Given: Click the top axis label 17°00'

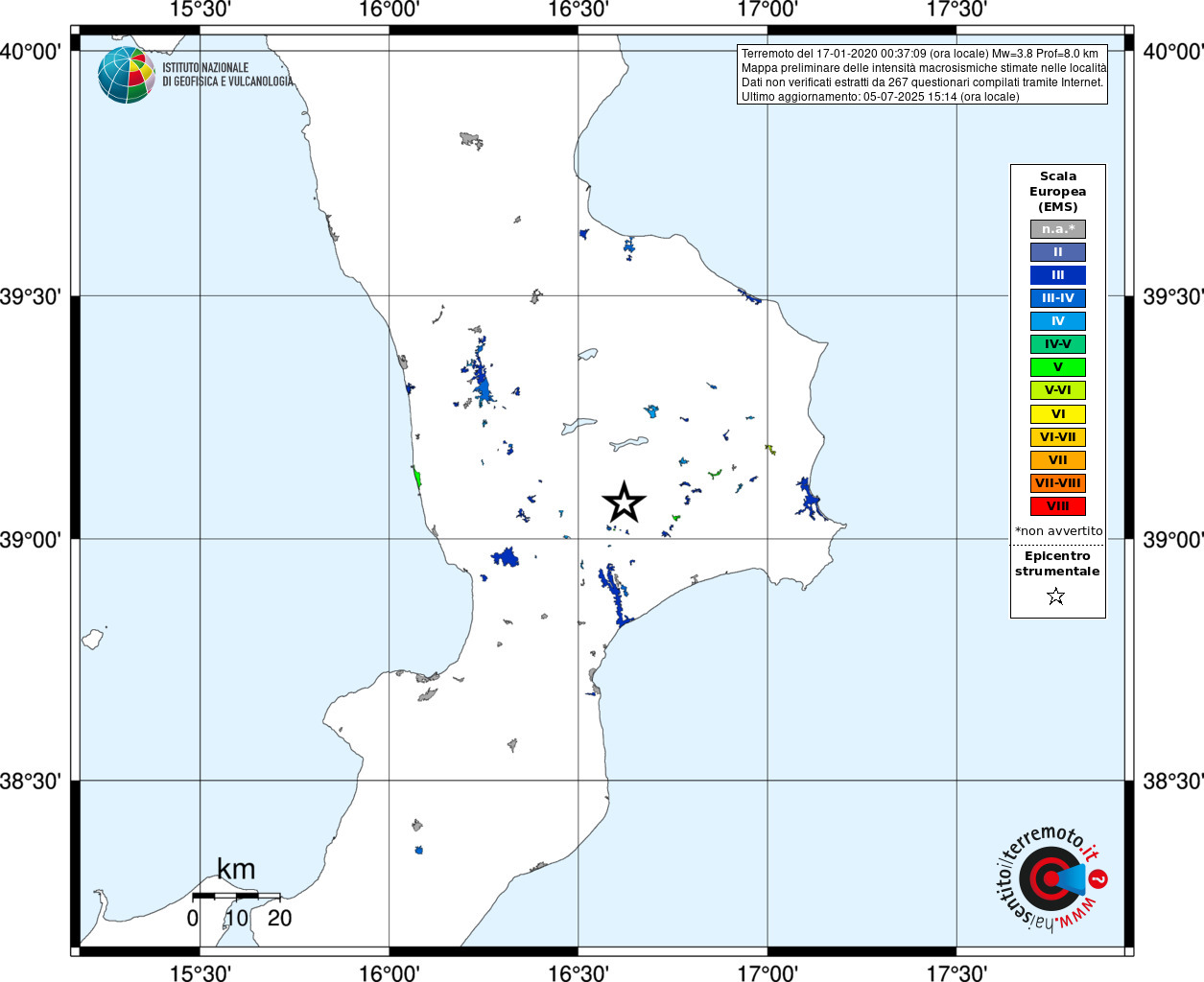Looking at the screenshot, I should [x=767, y=10].
